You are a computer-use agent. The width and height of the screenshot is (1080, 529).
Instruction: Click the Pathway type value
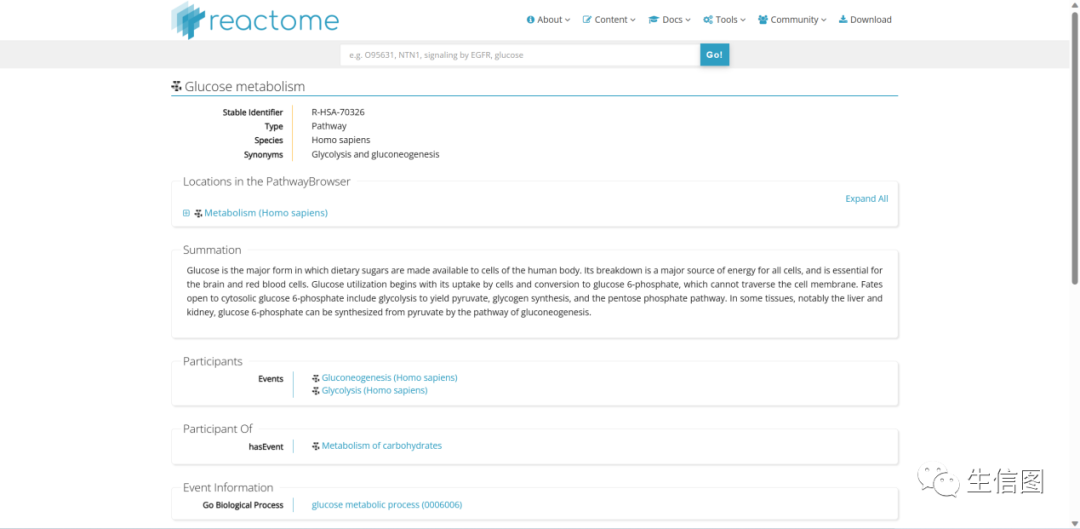pyautogui.click(x=329, y=126)
